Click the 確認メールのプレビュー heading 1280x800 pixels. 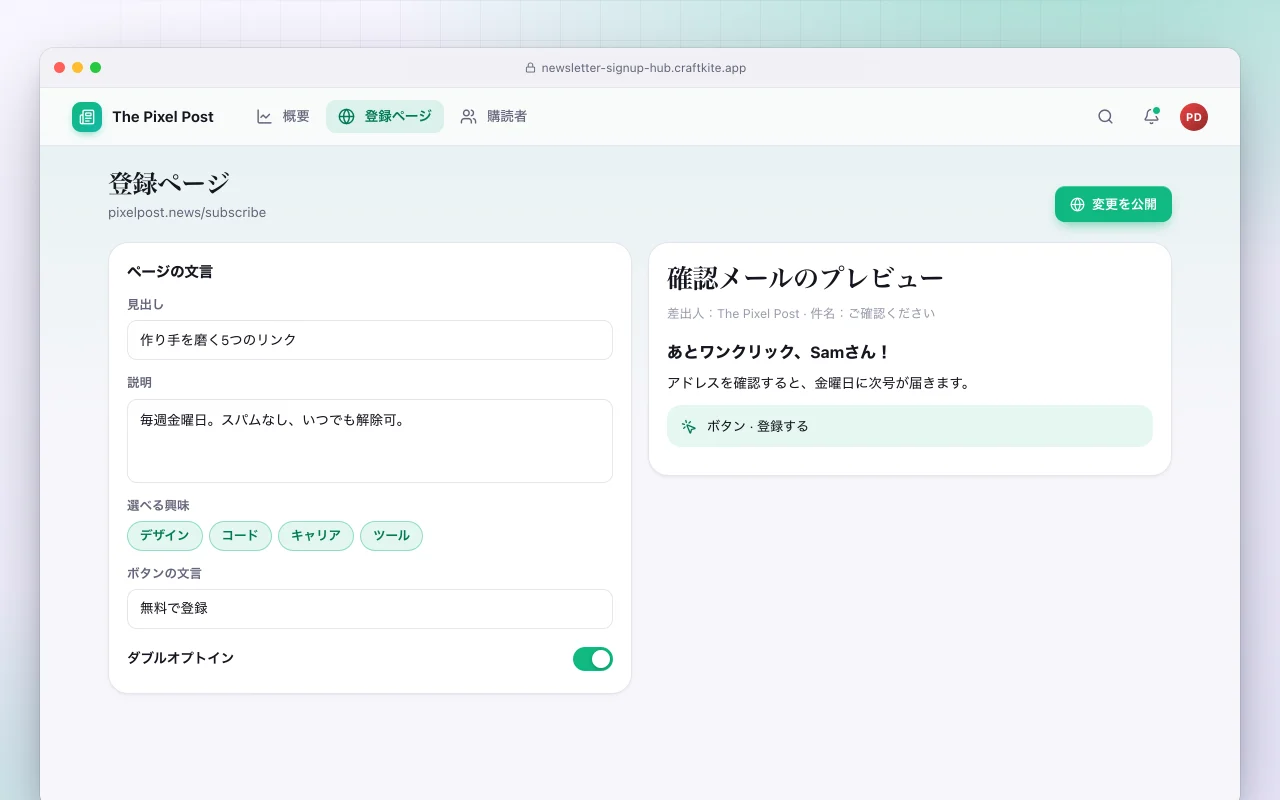pyautogui.click(x=805, y=278)
